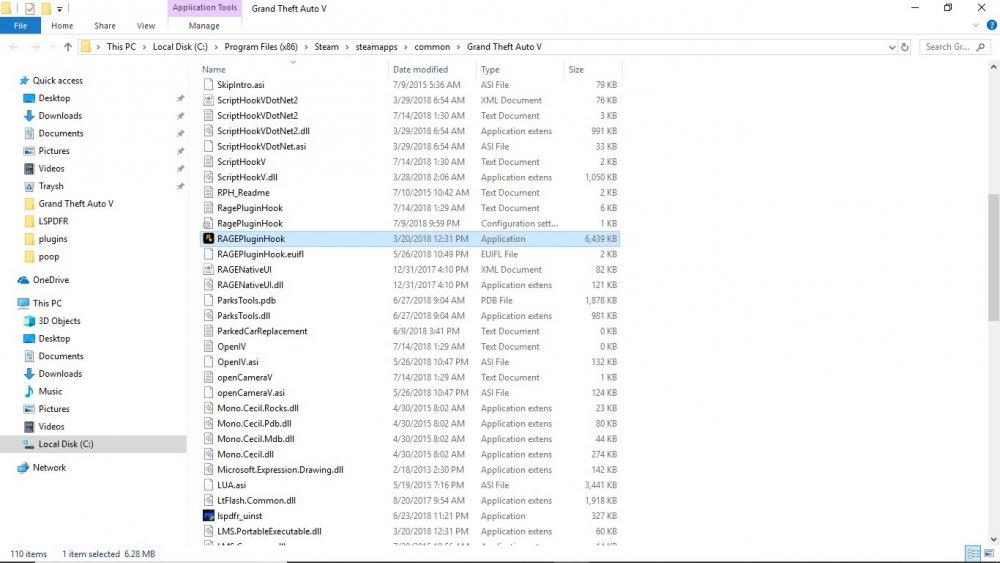Click the Music note icon
1000x563 pixels.
(29, 391)
